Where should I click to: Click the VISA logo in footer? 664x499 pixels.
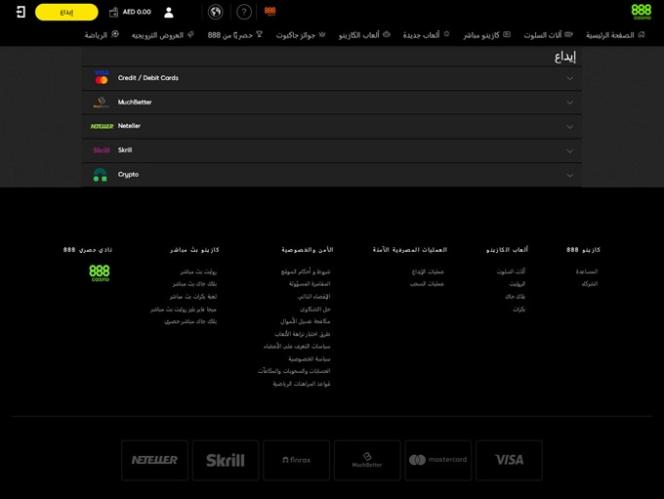coord(509,460)
